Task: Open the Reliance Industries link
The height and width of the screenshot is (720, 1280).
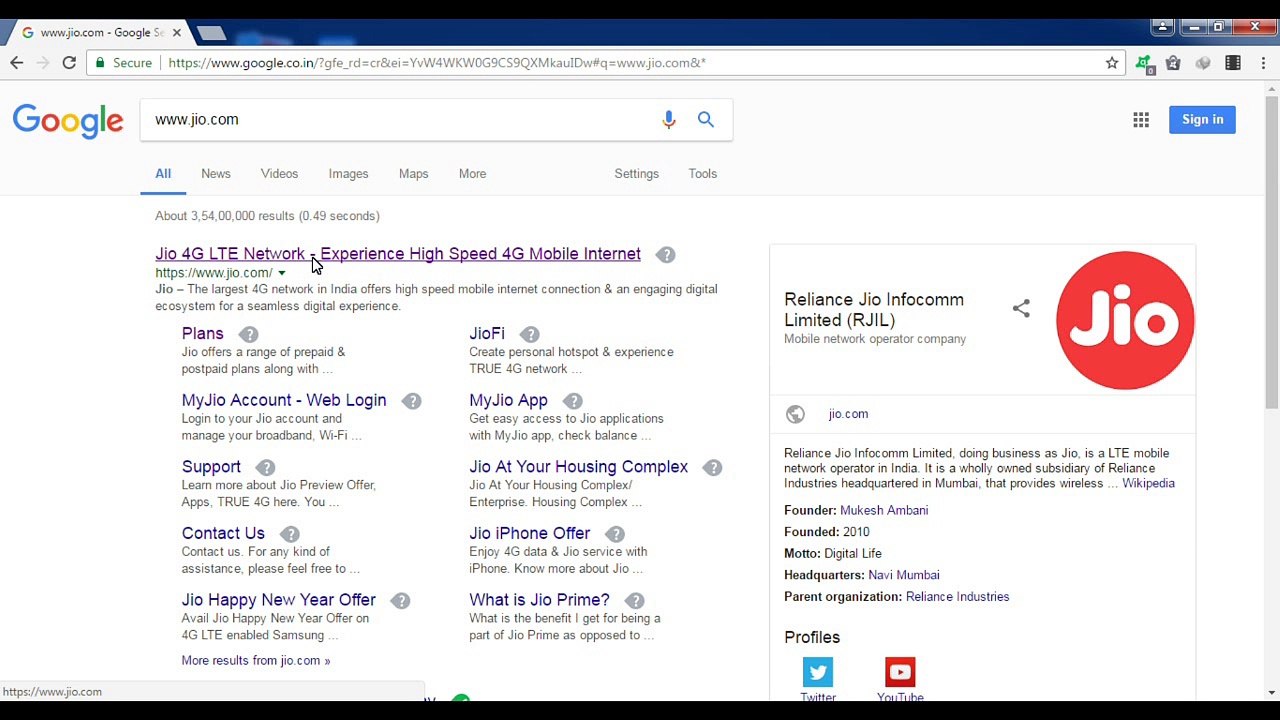Action: pyautogui.click(x=957, y=597)
